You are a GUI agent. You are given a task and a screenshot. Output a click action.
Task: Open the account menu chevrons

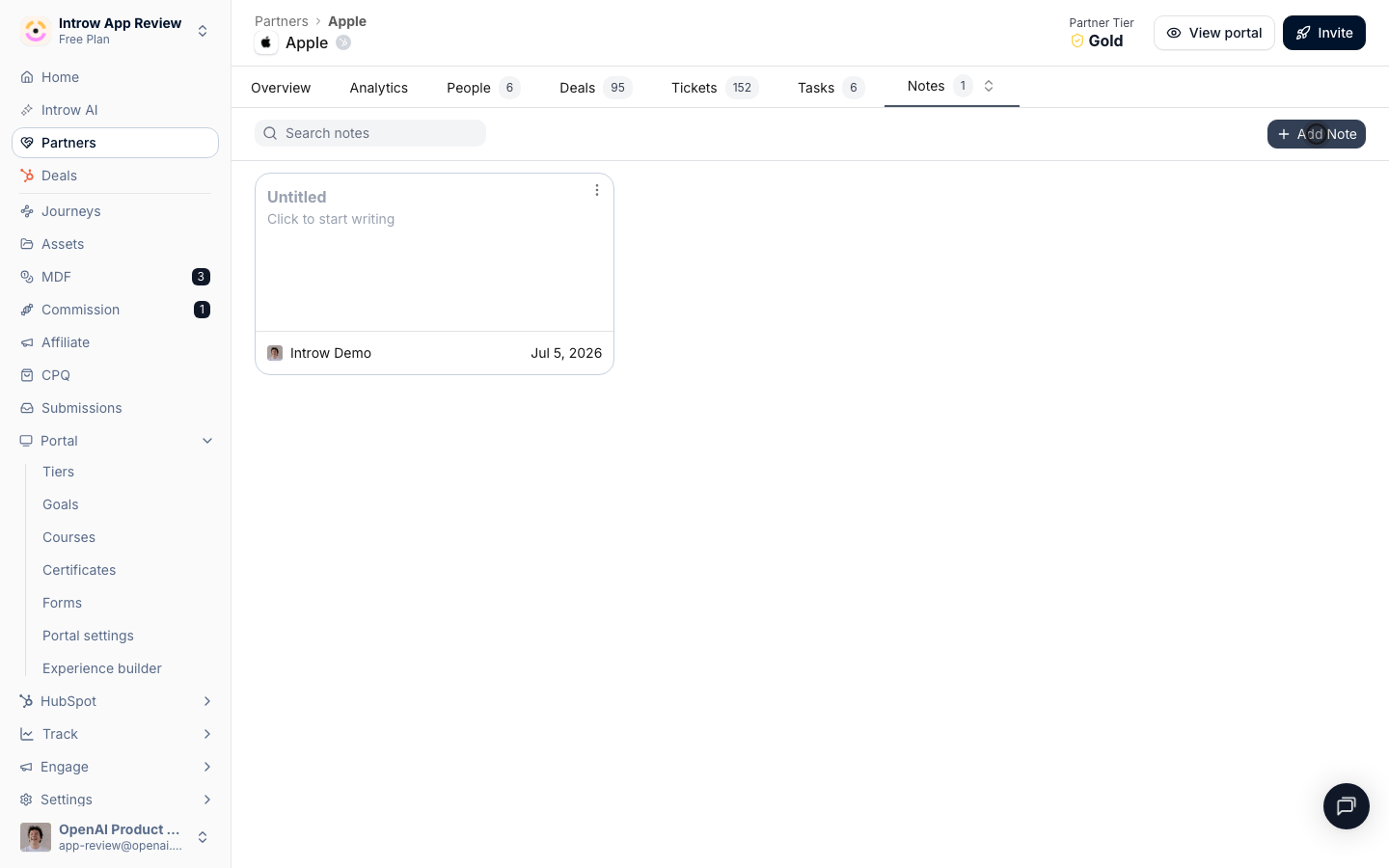203,837
